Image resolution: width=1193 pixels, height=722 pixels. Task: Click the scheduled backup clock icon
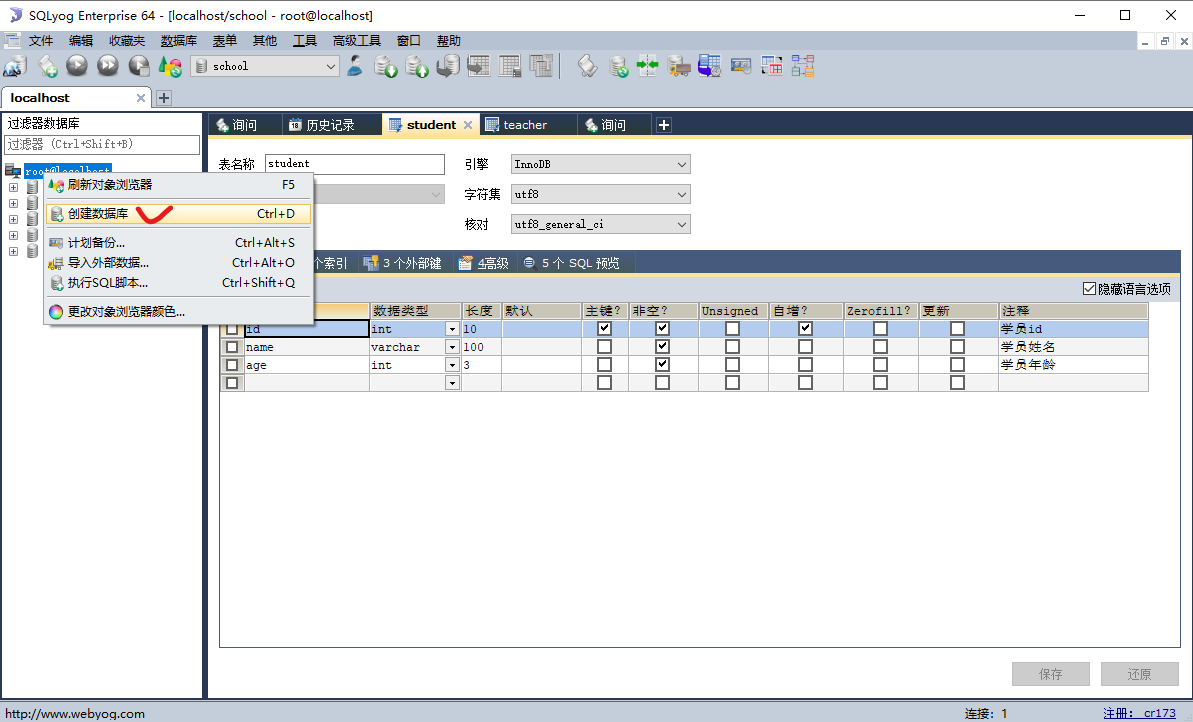tap(709, 66)
